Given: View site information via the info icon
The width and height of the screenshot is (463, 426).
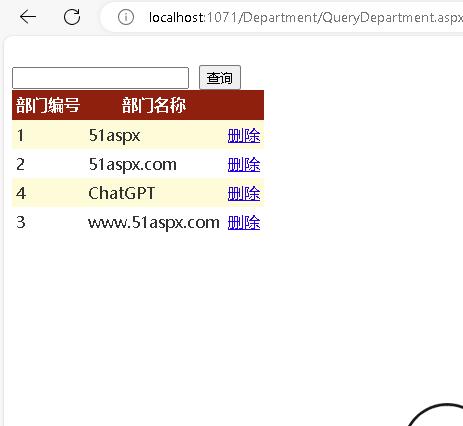Looking at the screenshot, I should click(126, 17).
